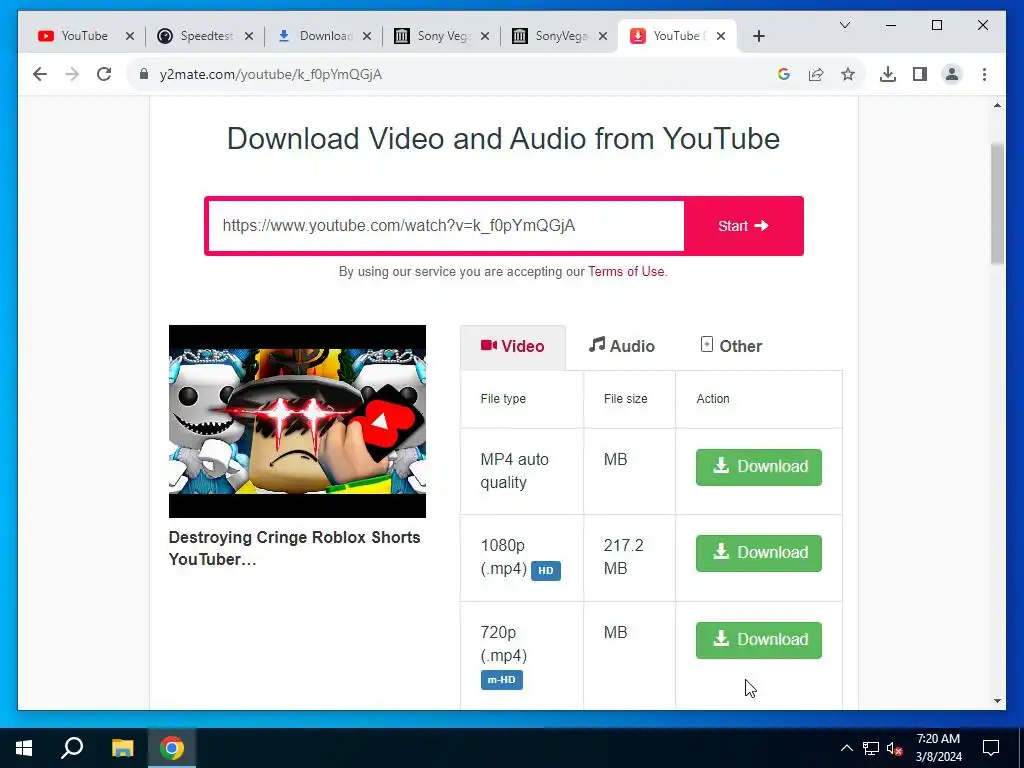Click the muted volume tray icon
This screenshot has width=1024, height=768.
click(x=894, y=748)
